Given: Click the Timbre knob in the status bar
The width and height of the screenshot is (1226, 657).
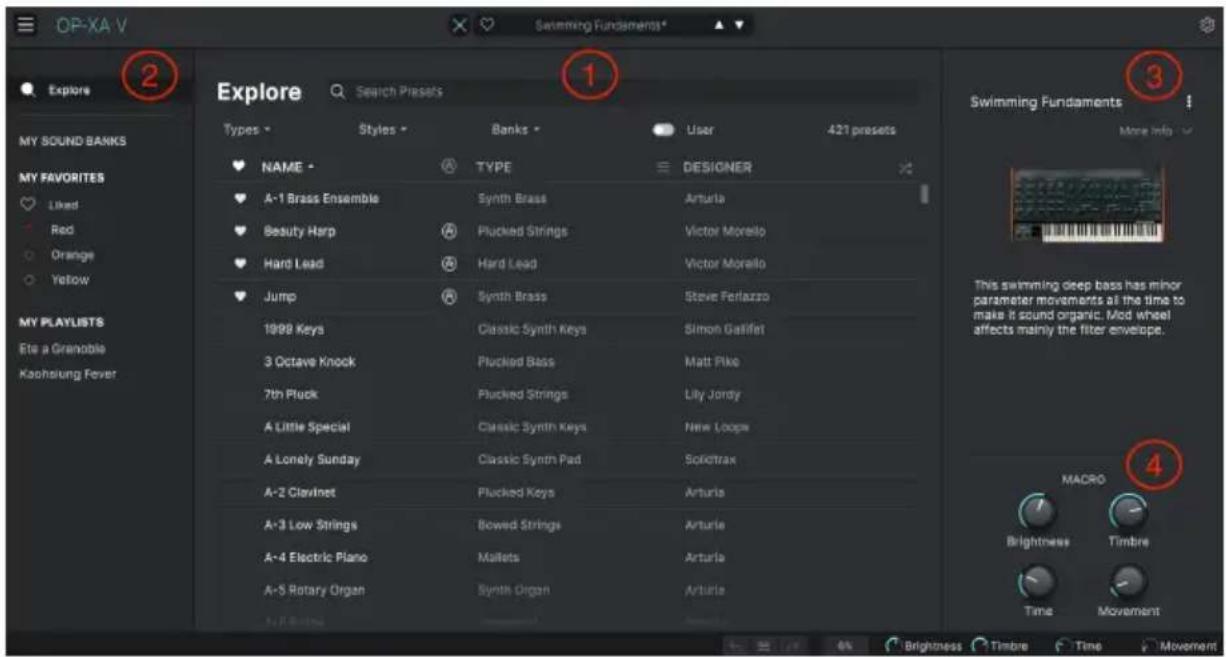Looking at the screenshot, I should [x=980, y=647].
